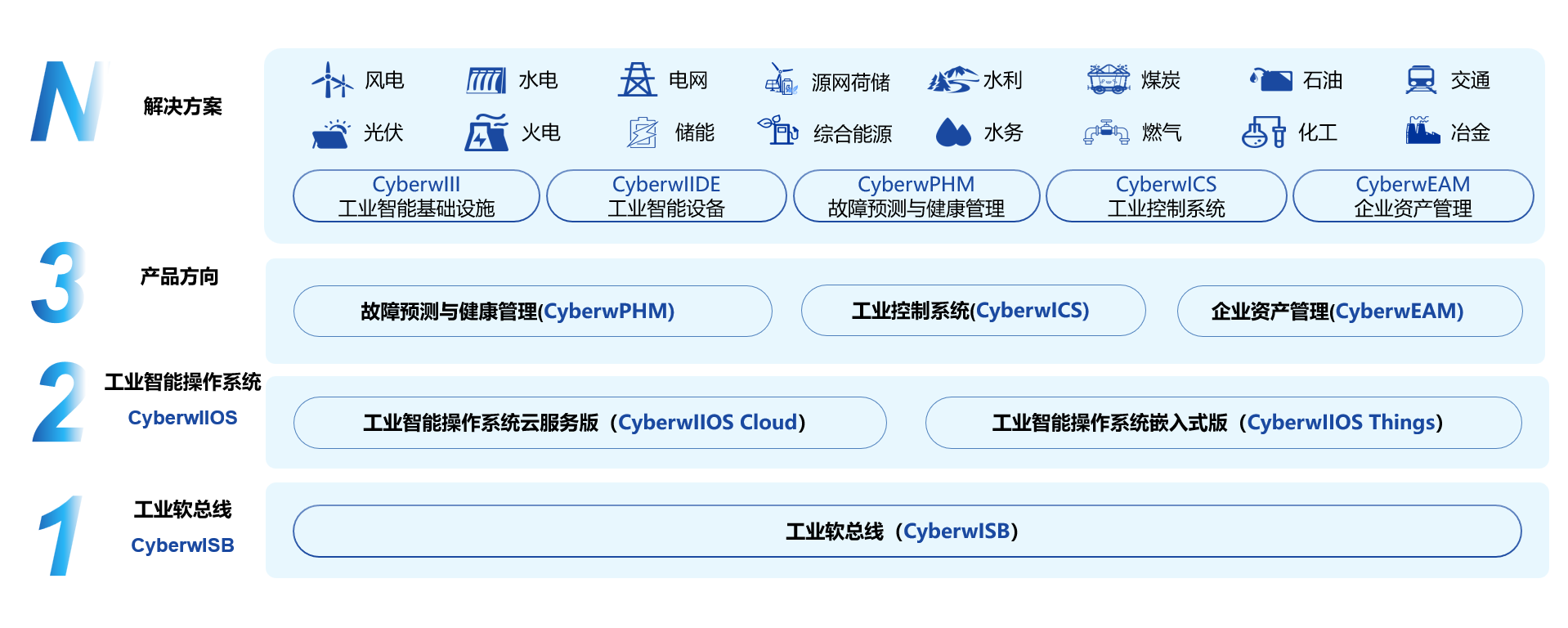
Task: Click the 工业软总线 (CyberwISB) bar
Action: point(907,532)
